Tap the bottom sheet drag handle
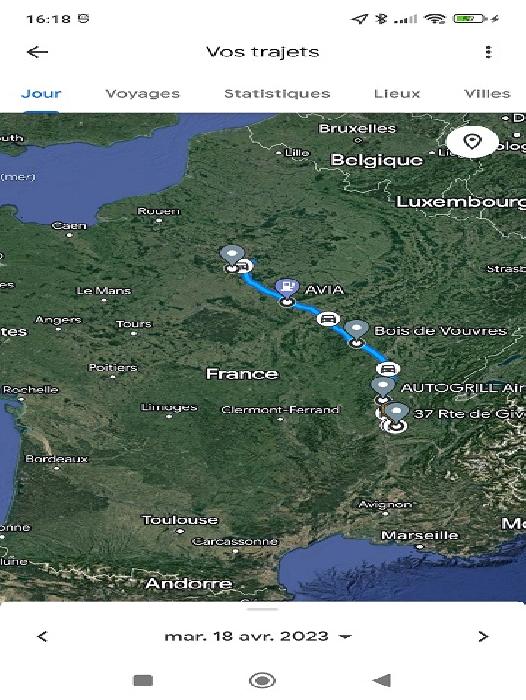 263,608
